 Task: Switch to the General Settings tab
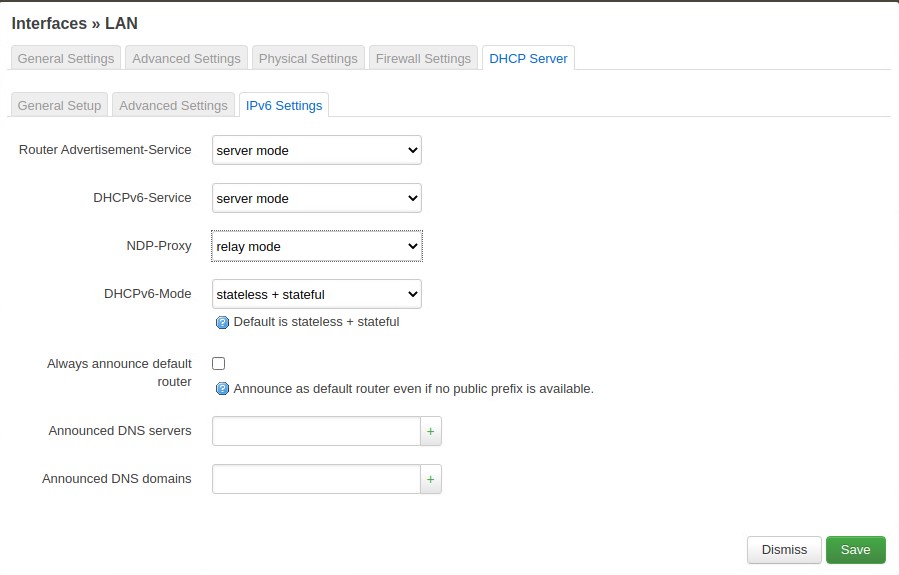coord(66,58)
